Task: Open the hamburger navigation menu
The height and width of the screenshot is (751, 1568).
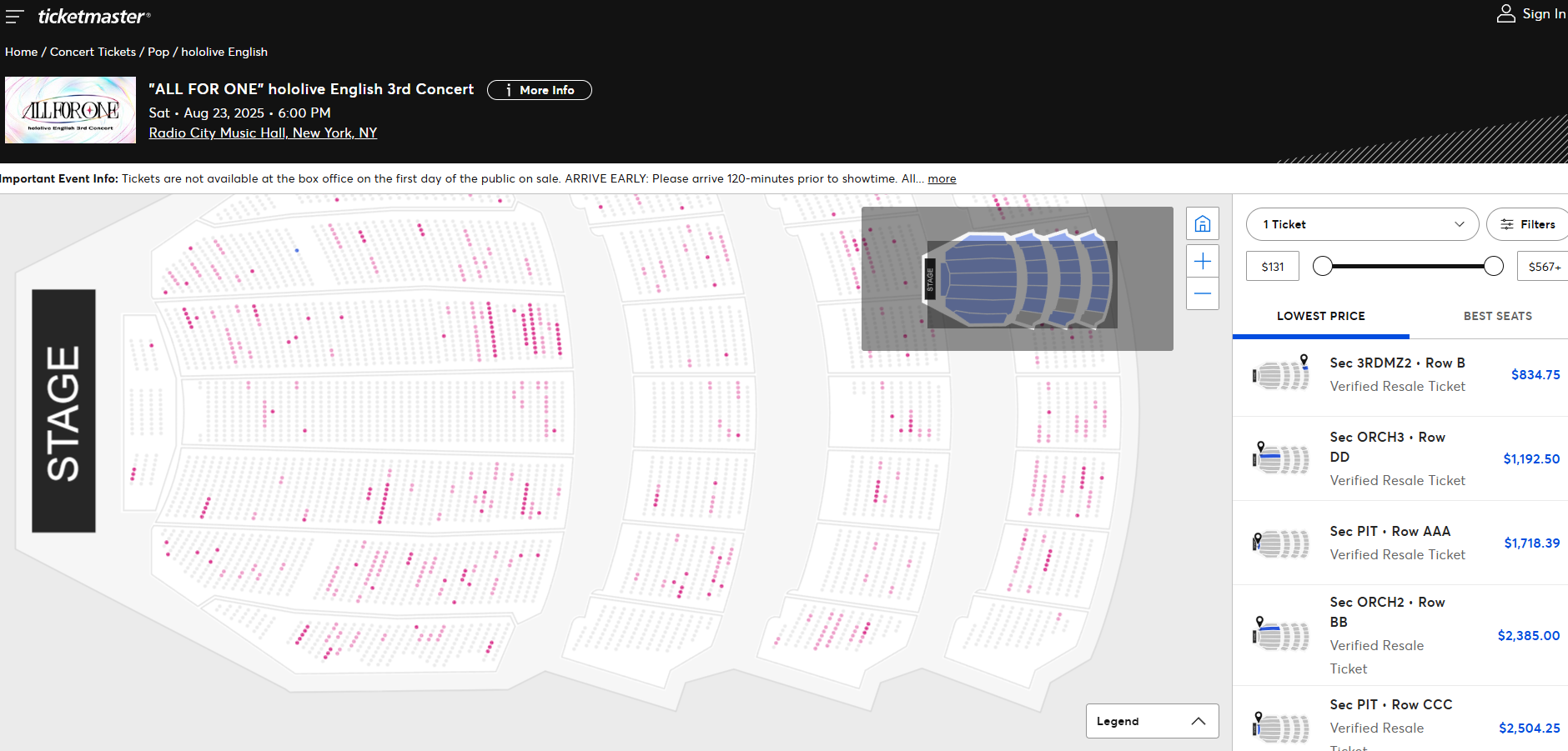Action: 14,16
